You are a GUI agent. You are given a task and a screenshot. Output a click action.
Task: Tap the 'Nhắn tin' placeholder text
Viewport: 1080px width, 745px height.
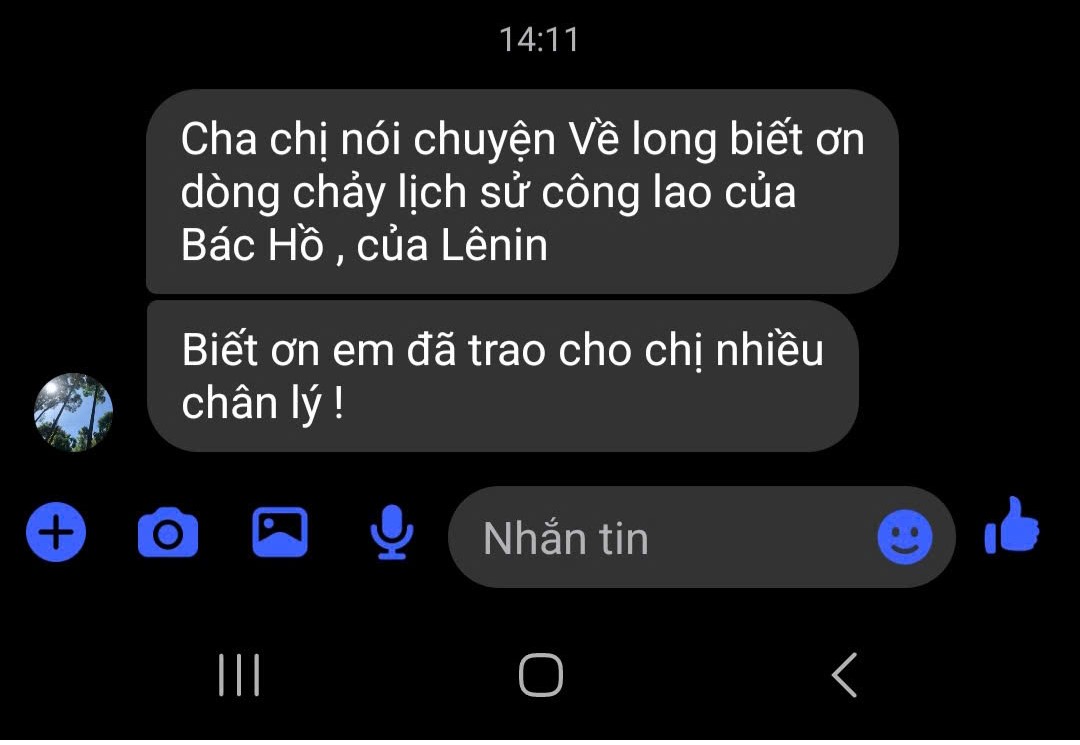tap(565, 538)
